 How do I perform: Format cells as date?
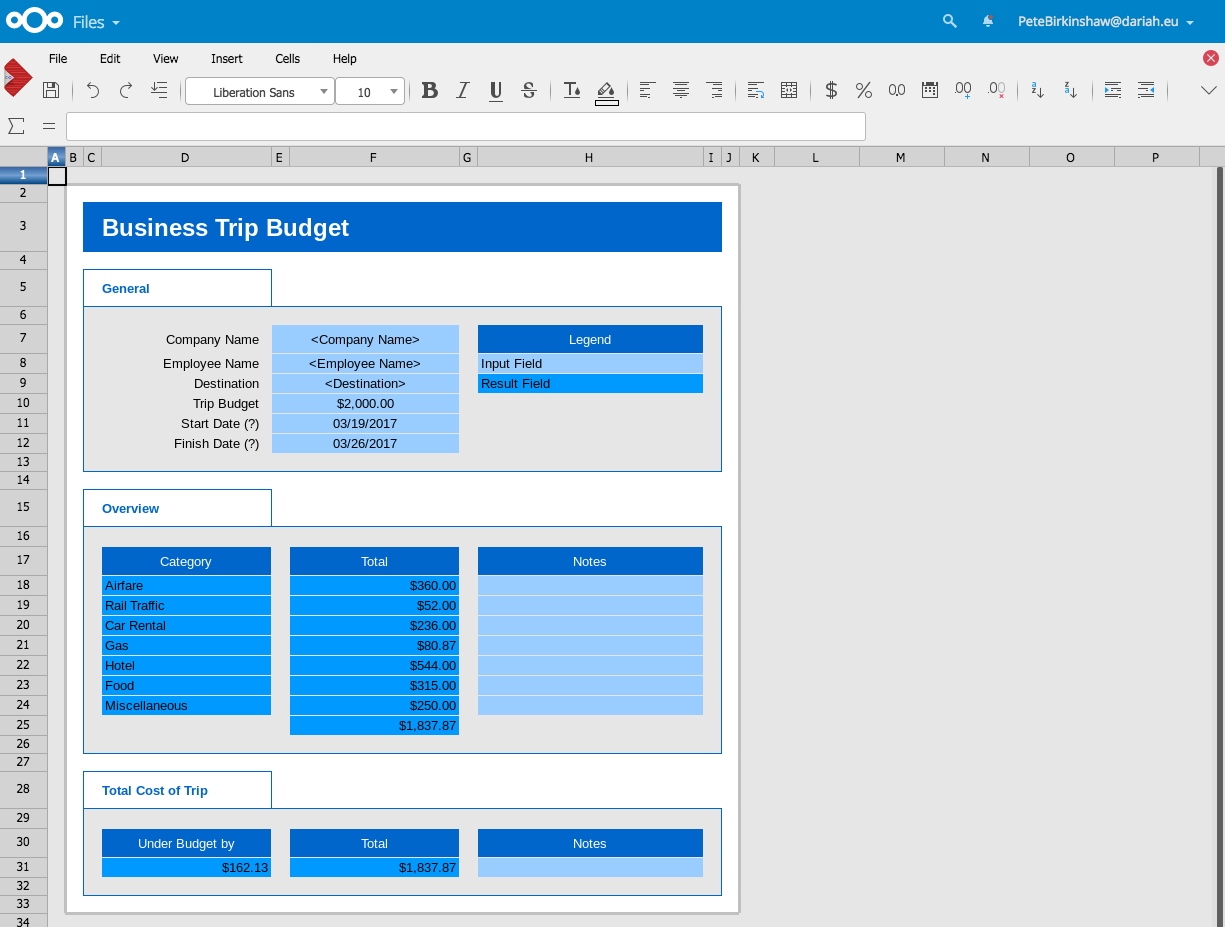pos(930,91)
